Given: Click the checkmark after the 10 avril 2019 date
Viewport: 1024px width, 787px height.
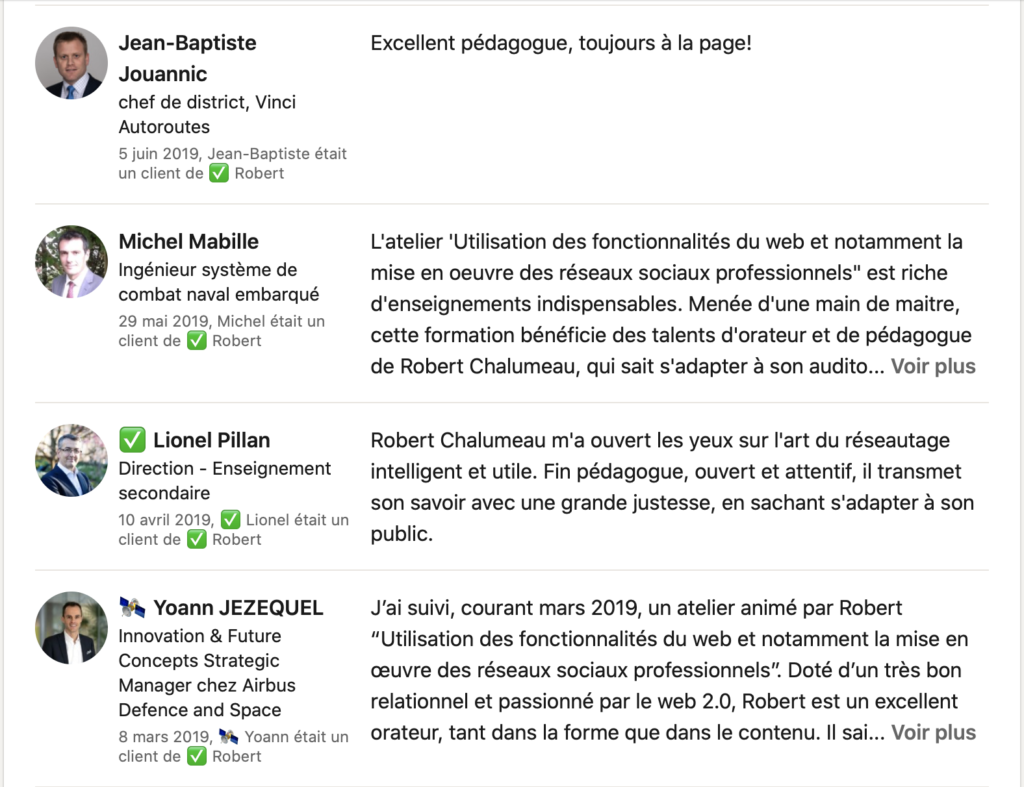Looking at the screenshot, I should (230, 519).
